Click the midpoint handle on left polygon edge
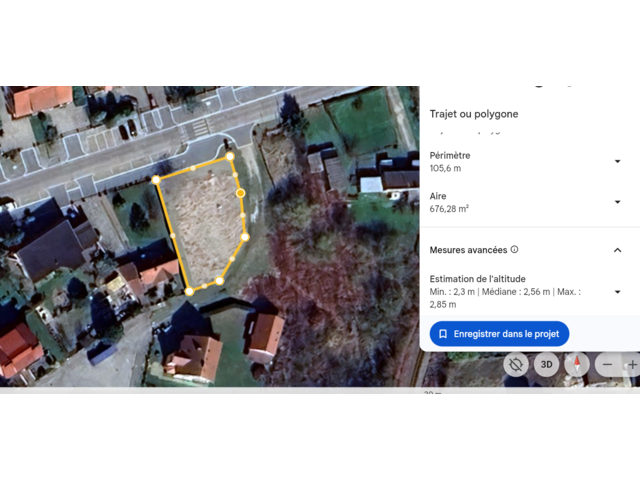This screenshot has width=640, height=480. click(x=173, y=236)
